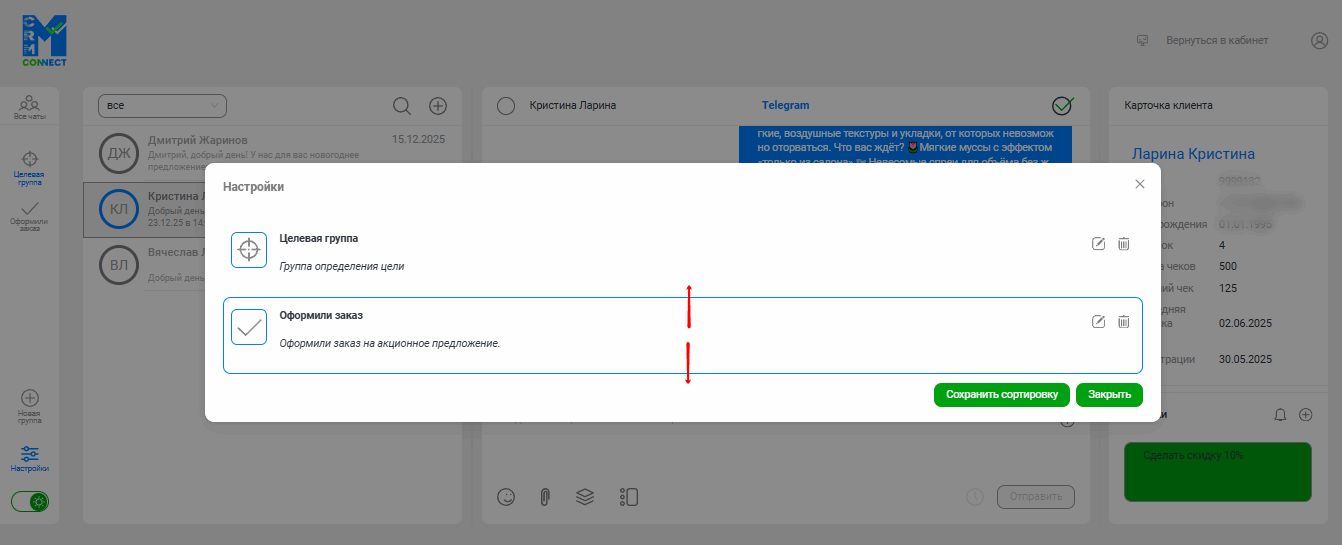Open the Дмитрий Жаринов chat
Viewport: 1342px width, 545px height.
[x=273, y=152]
